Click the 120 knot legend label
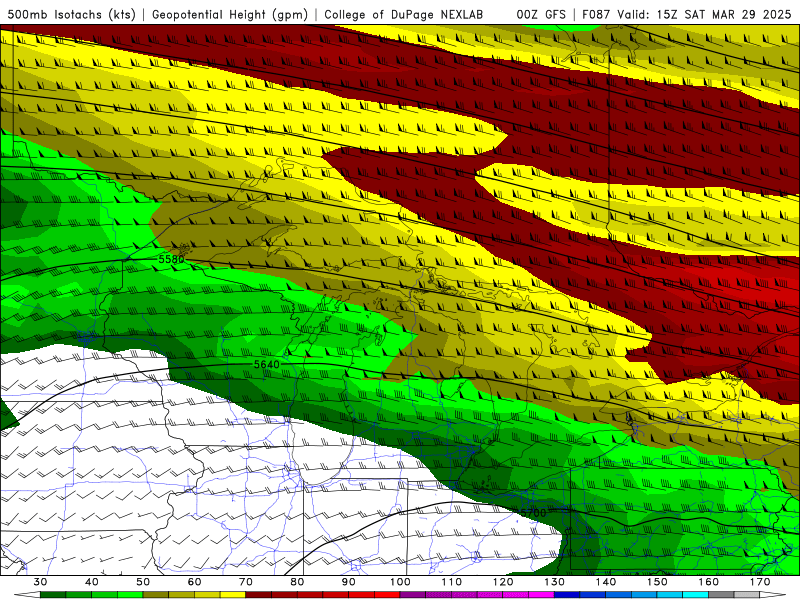This screenshot has width=800, height=600. (x=503, y=582)
